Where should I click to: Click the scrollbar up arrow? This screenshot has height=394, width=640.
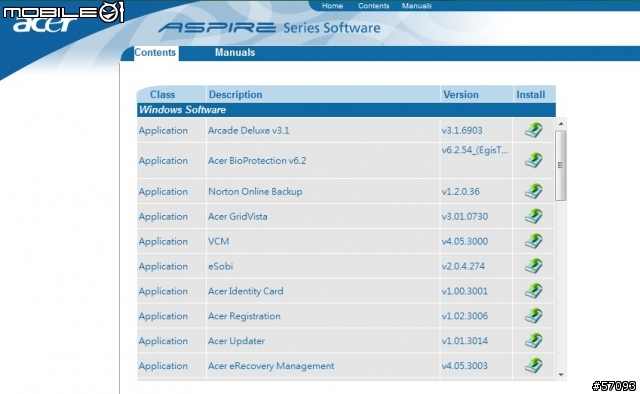561,123
